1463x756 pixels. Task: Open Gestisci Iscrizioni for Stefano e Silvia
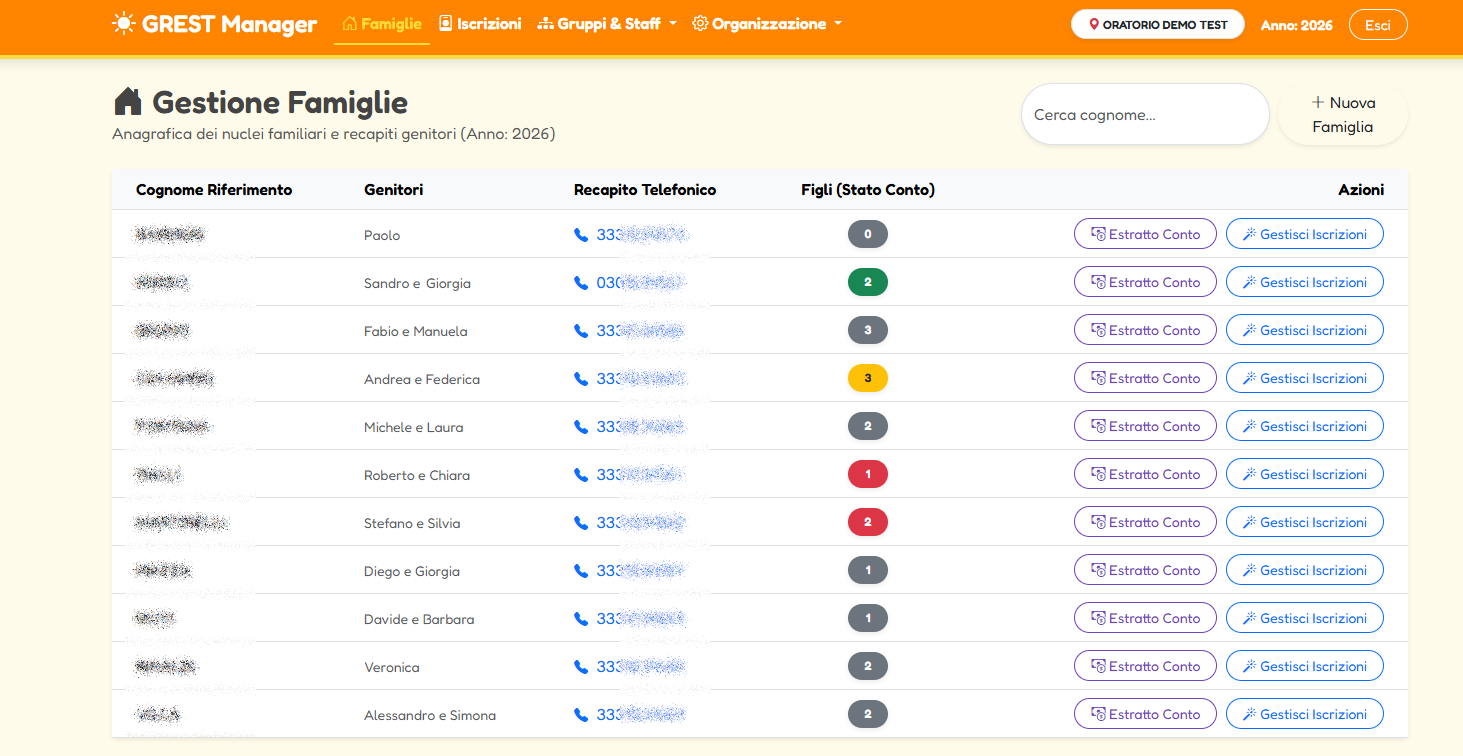pos(1305,522)
